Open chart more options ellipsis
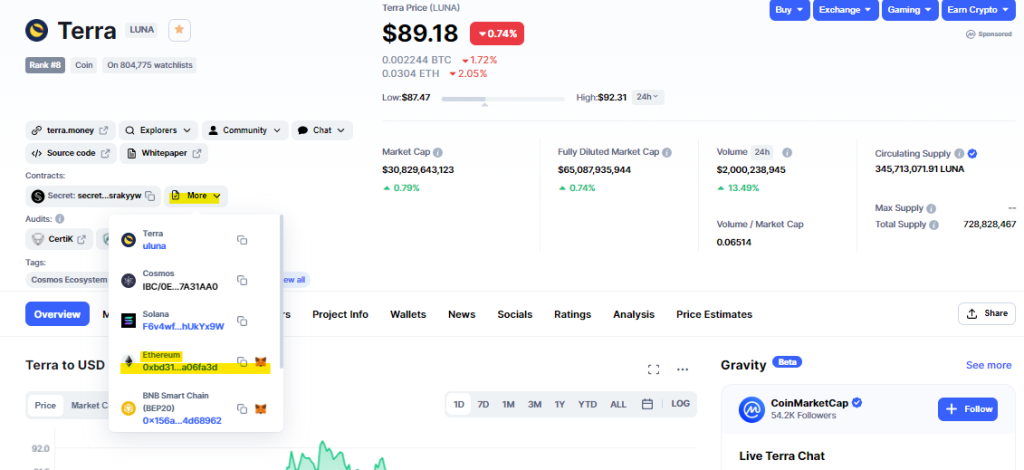1024x470 pixels. (682, 369)
